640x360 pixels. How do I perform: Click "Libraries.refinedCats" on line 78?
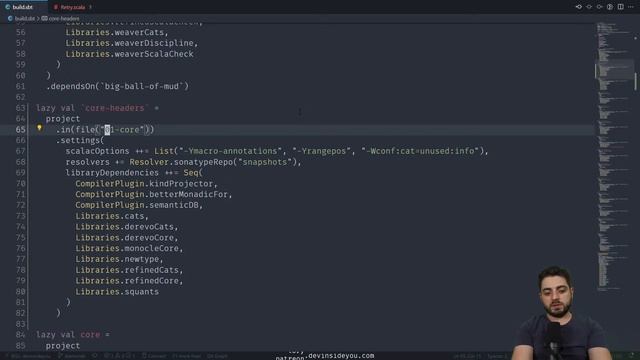click(127, 270)
